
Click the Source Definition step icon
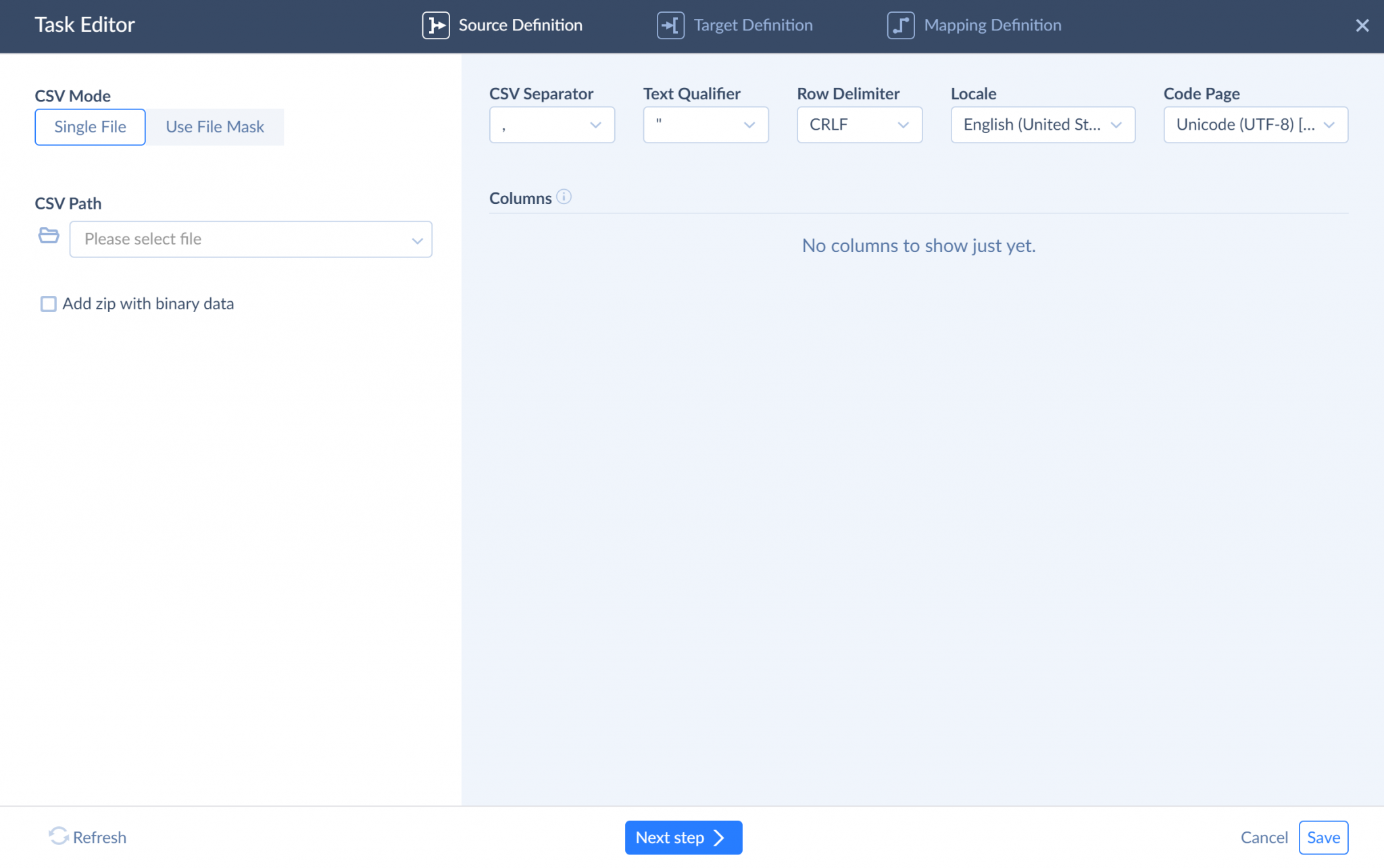pos(435,26)
